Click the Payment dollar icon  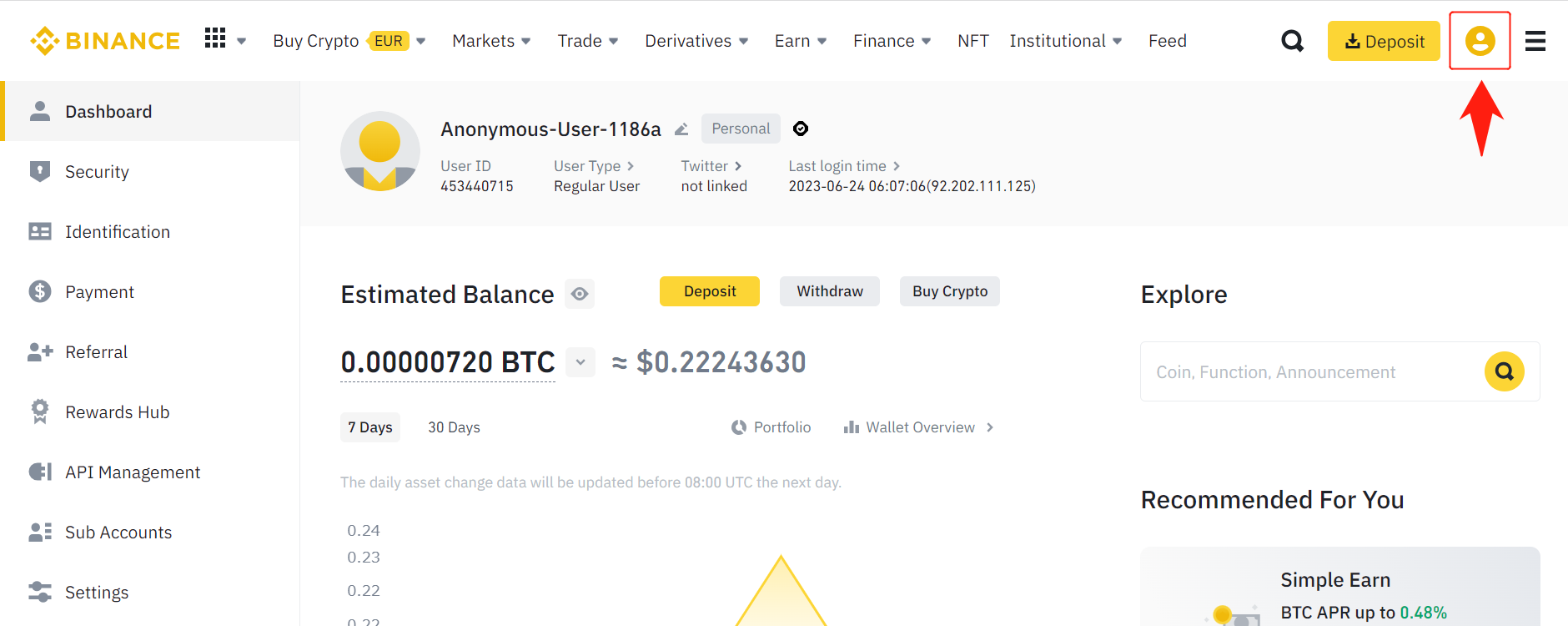(x=39, y=291)
